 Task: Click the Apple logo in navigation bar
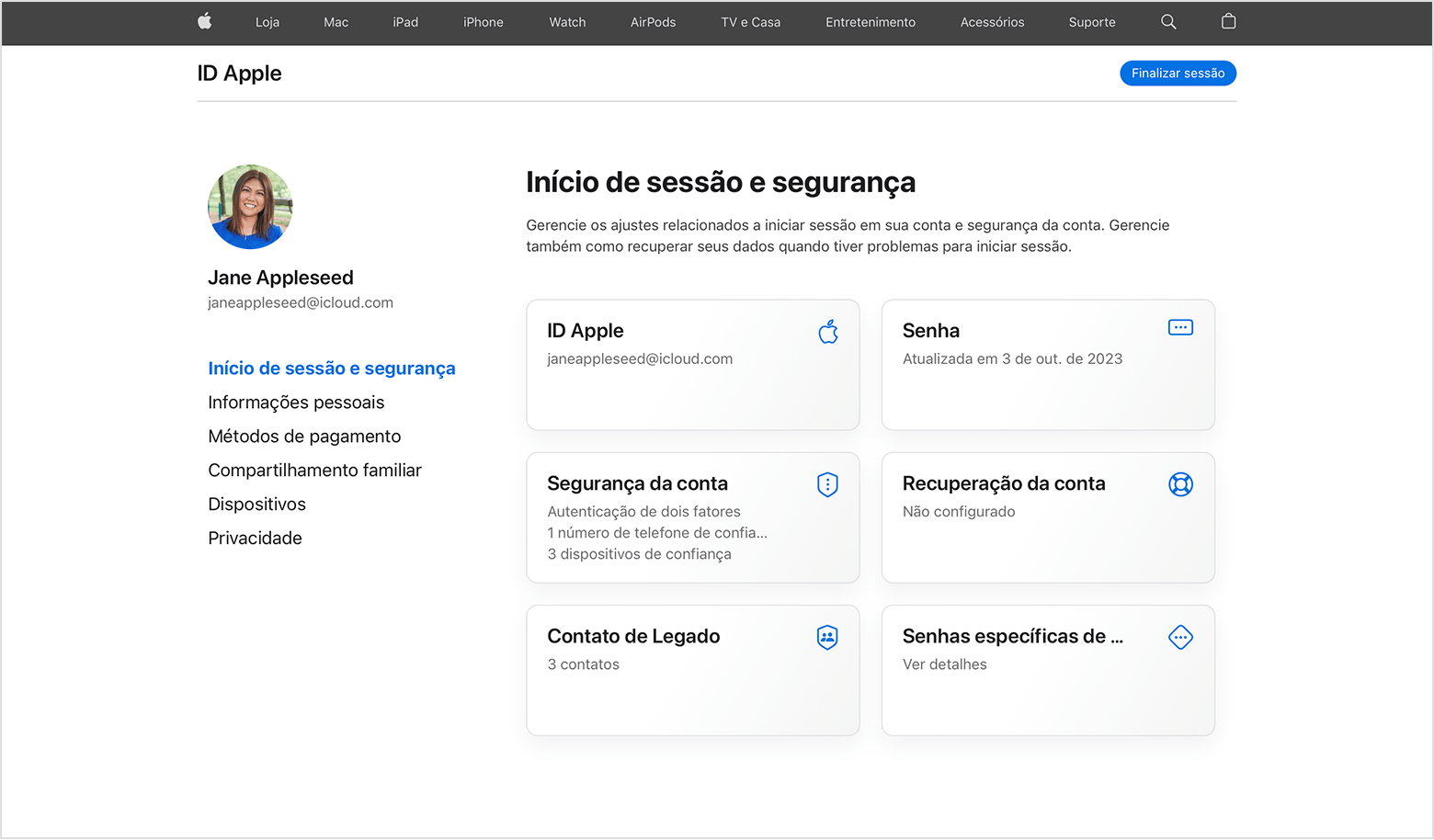(x=205, y=21)
